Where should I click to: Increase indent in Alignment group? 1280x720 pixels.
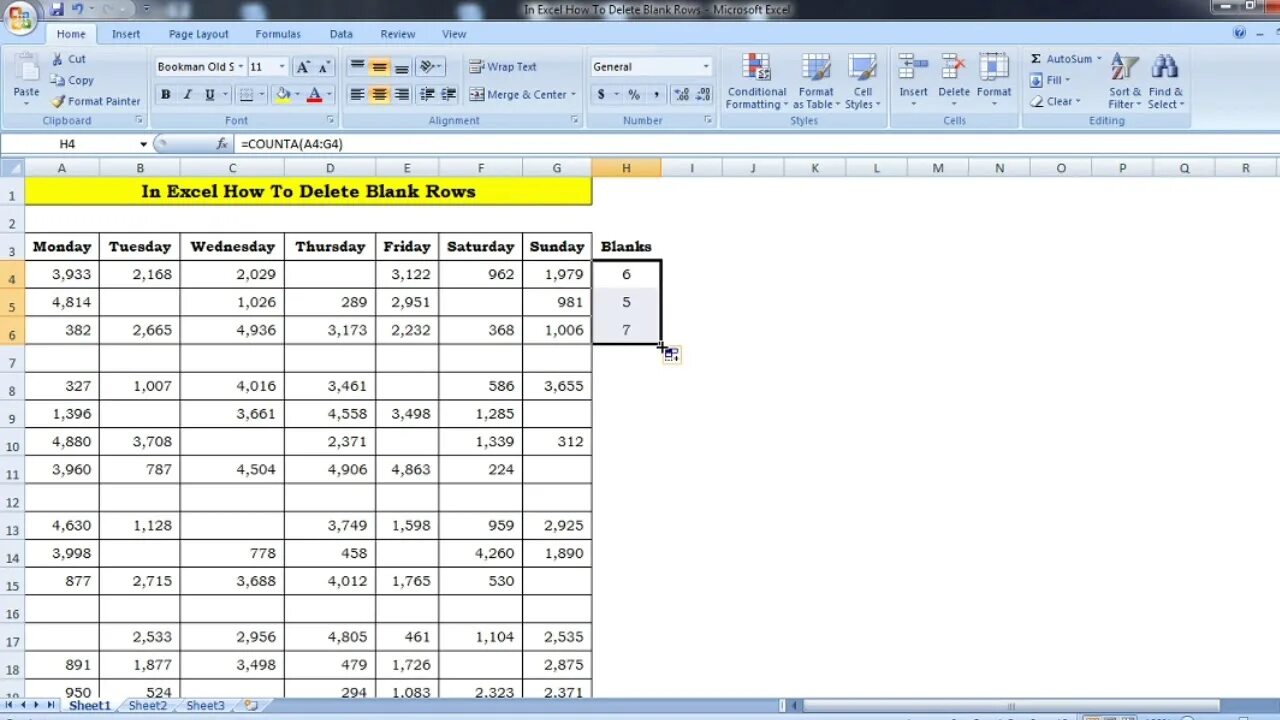tap(449, 95)
